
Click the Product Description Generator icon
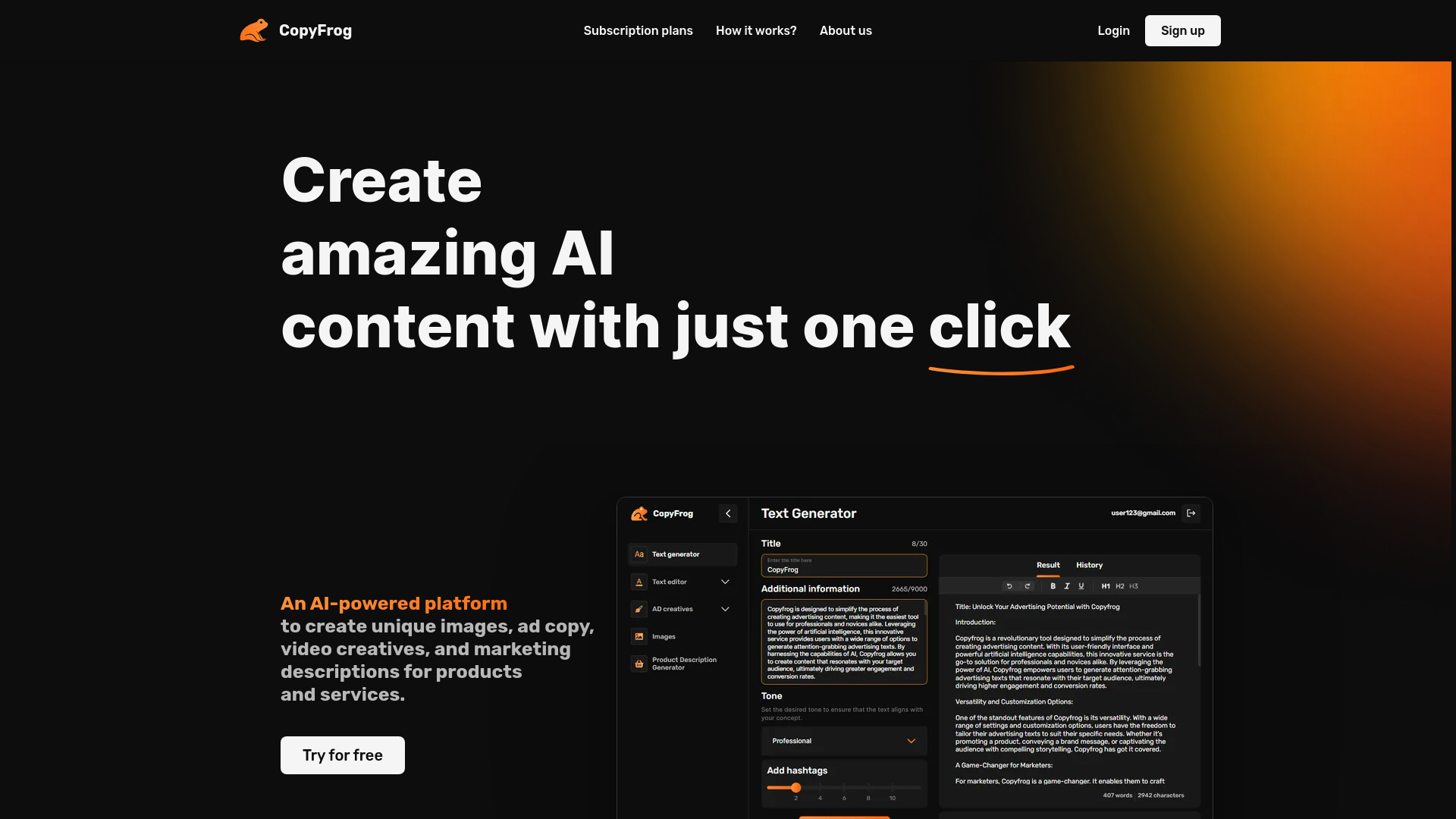click(639, 663)
